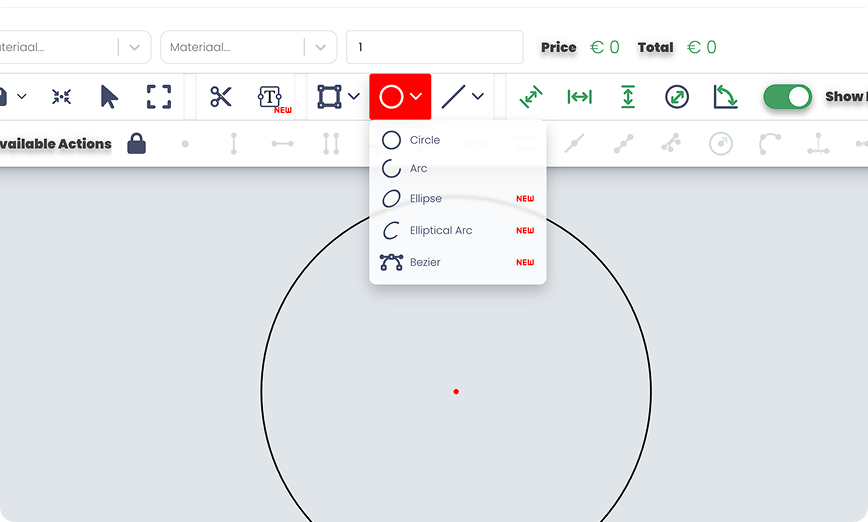Screen dimensions: 868x522
Task: Choose the arrow pointer select tool
Action: click(x=109, y=97)
